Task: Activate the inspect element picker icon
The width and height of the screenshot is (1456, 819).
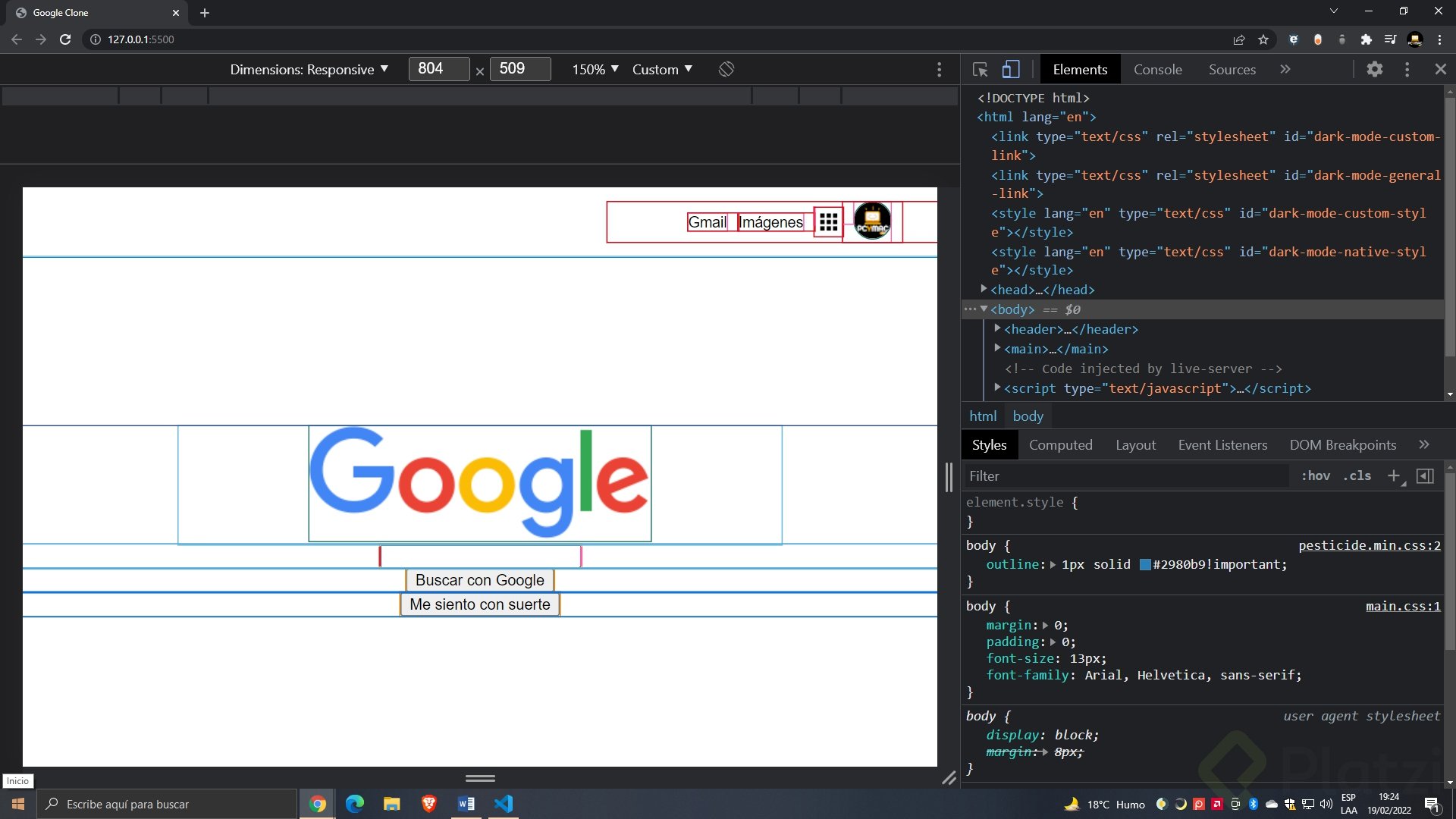Action: (x=980, y=70)
